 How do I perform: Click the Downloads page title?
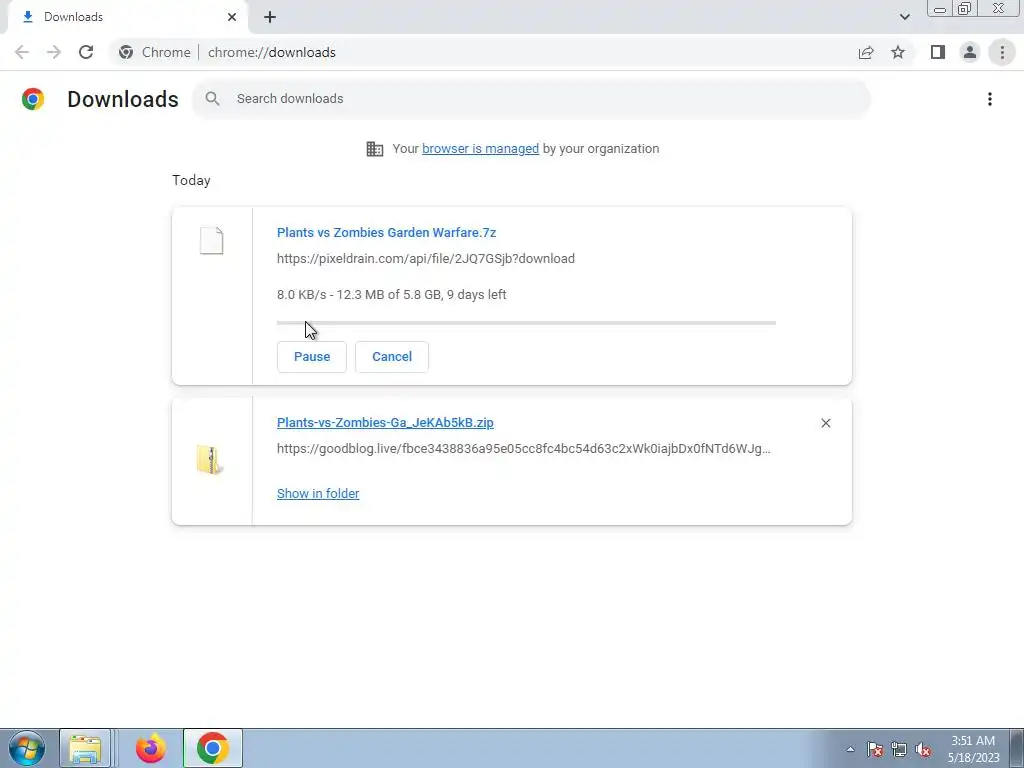click(123, 99)
